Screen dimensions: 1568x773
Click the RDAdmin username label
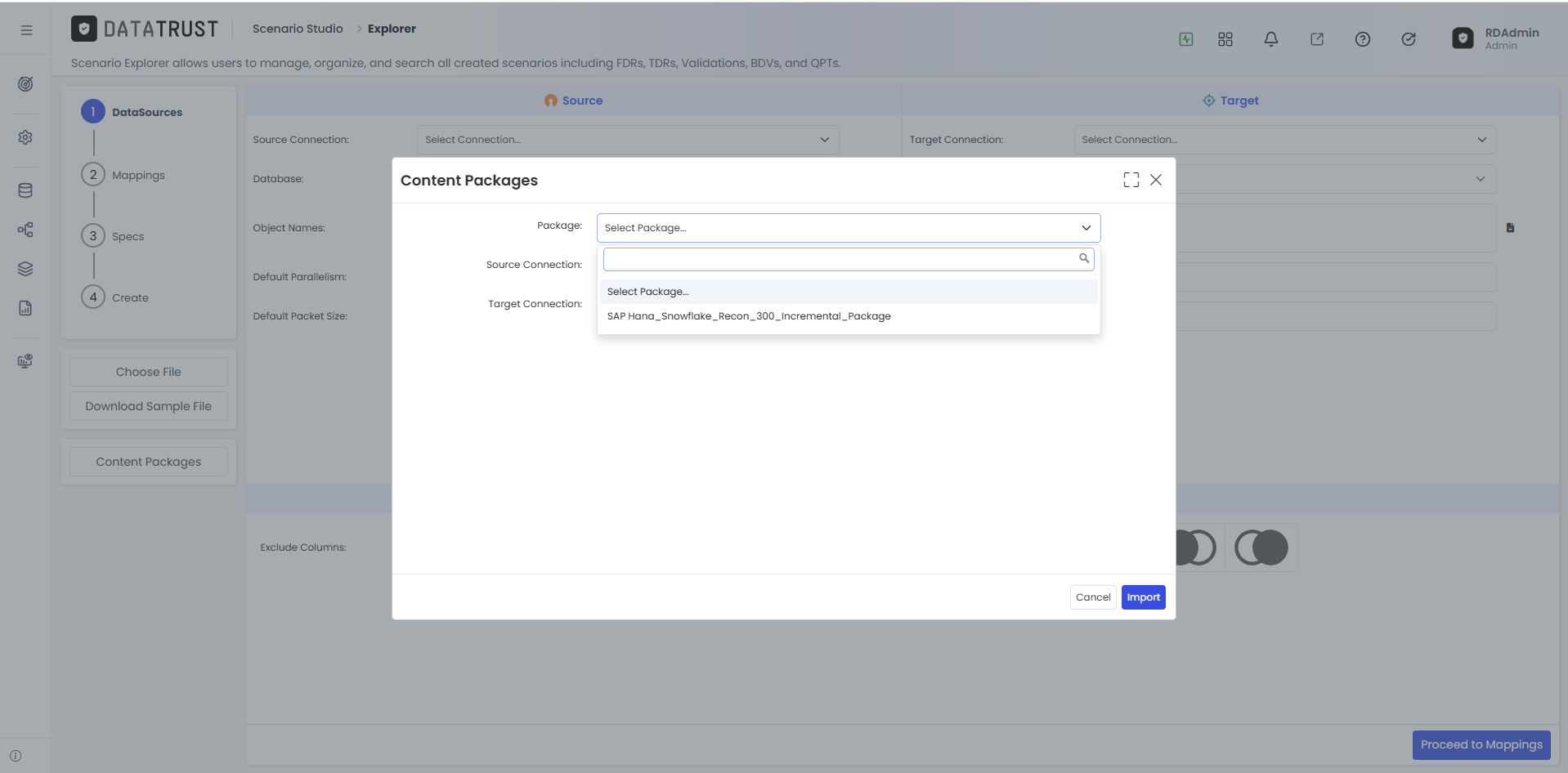tap(1512, 33)
